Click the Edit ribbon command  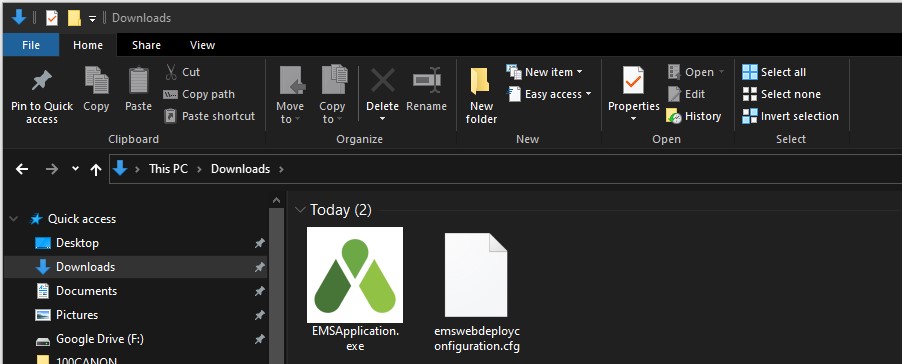point(686,94)
